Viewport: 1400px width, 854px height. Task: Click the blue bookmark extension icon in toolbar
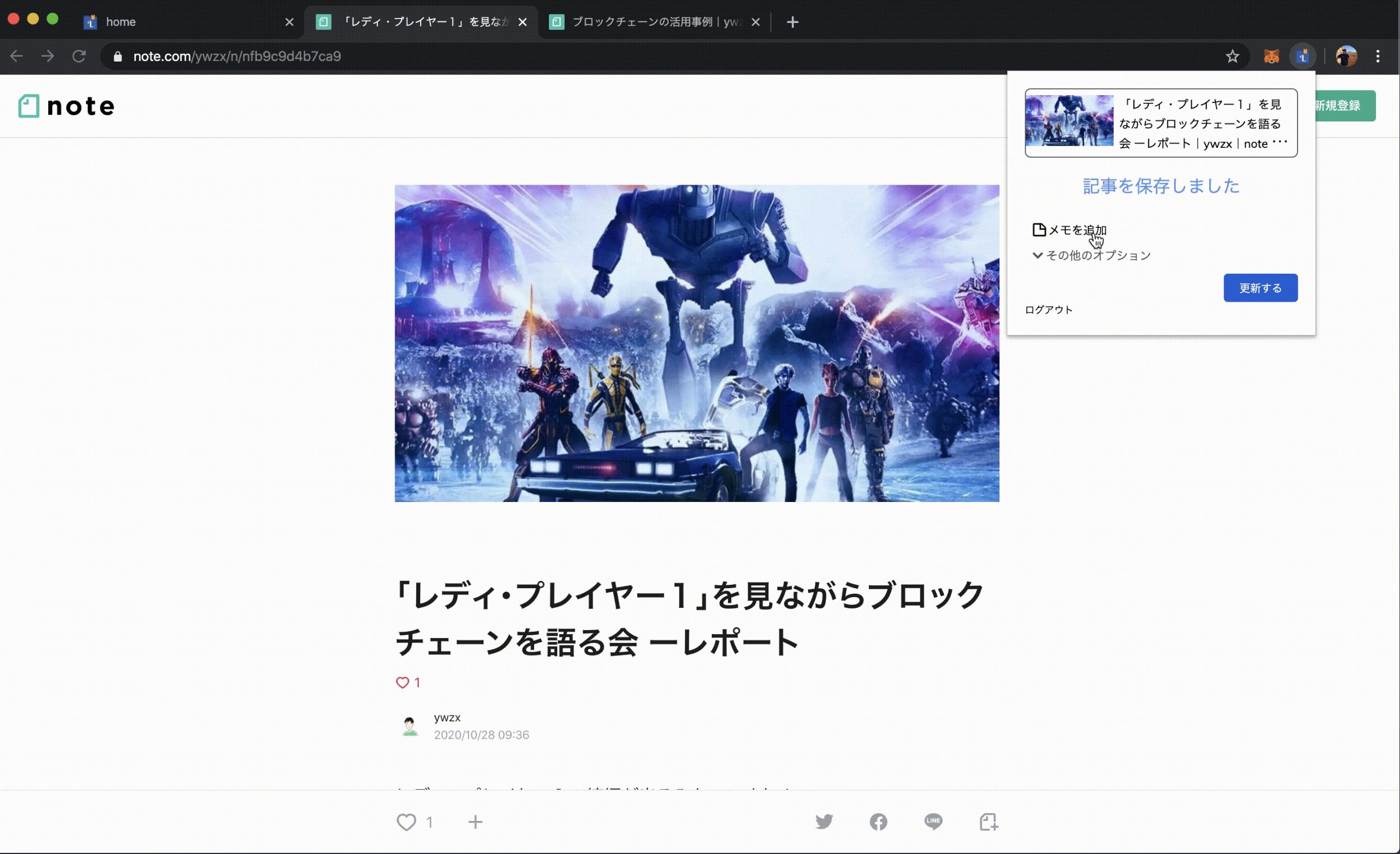coord(1302,57)
